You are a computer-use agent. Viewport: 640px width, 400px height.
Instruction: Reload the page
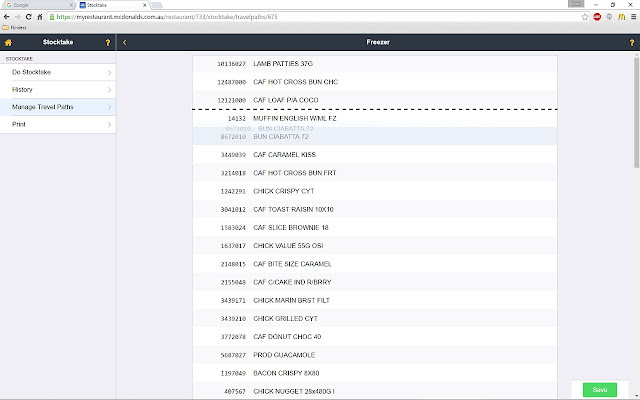pyautogui.click(x=29, y=17)
